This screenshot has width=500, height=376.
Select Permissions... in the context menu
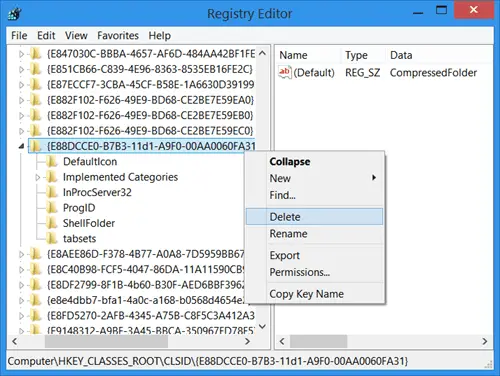point(300,272)
